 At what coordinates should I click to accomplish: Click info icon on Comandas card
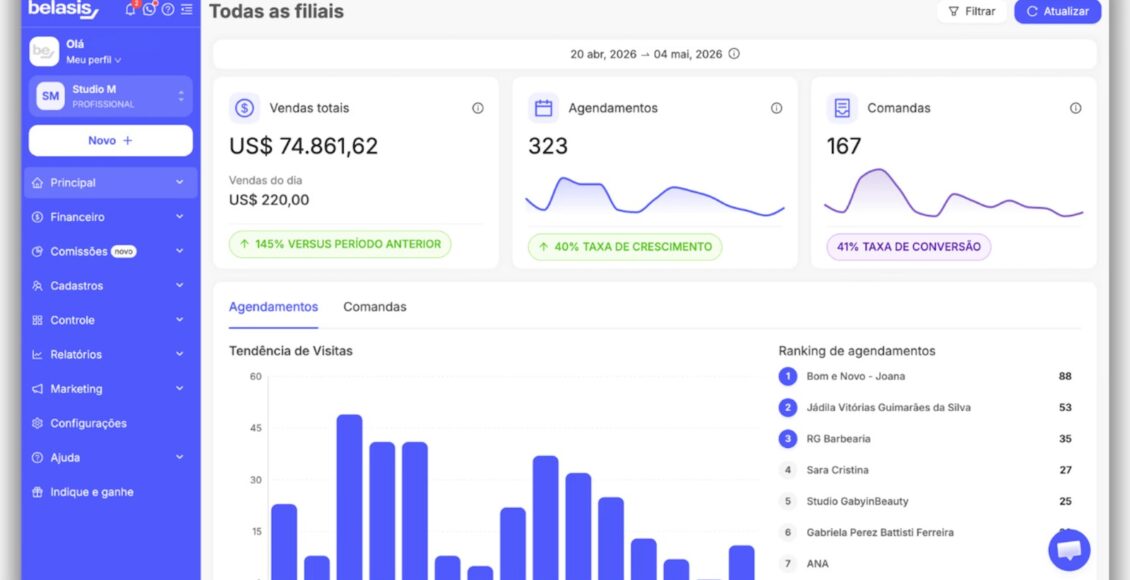coord(1075,108)
